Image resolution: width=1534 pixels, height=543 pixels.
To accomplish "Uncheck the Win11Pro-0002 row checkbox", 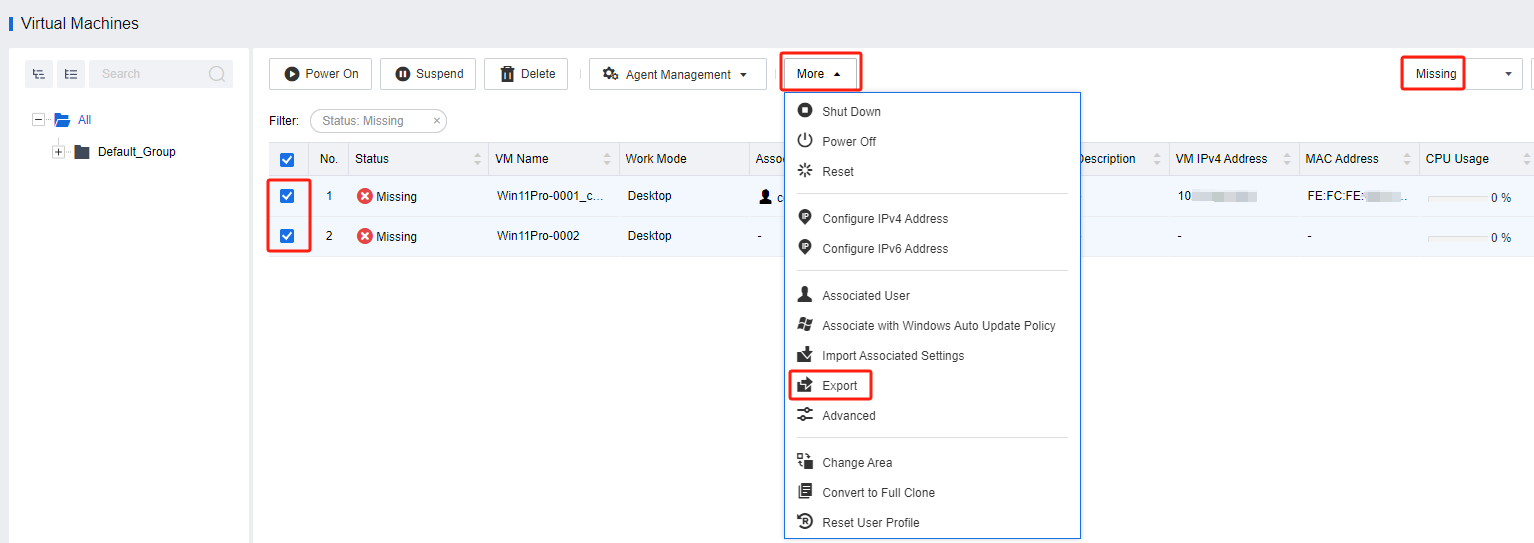I will 287,236.
